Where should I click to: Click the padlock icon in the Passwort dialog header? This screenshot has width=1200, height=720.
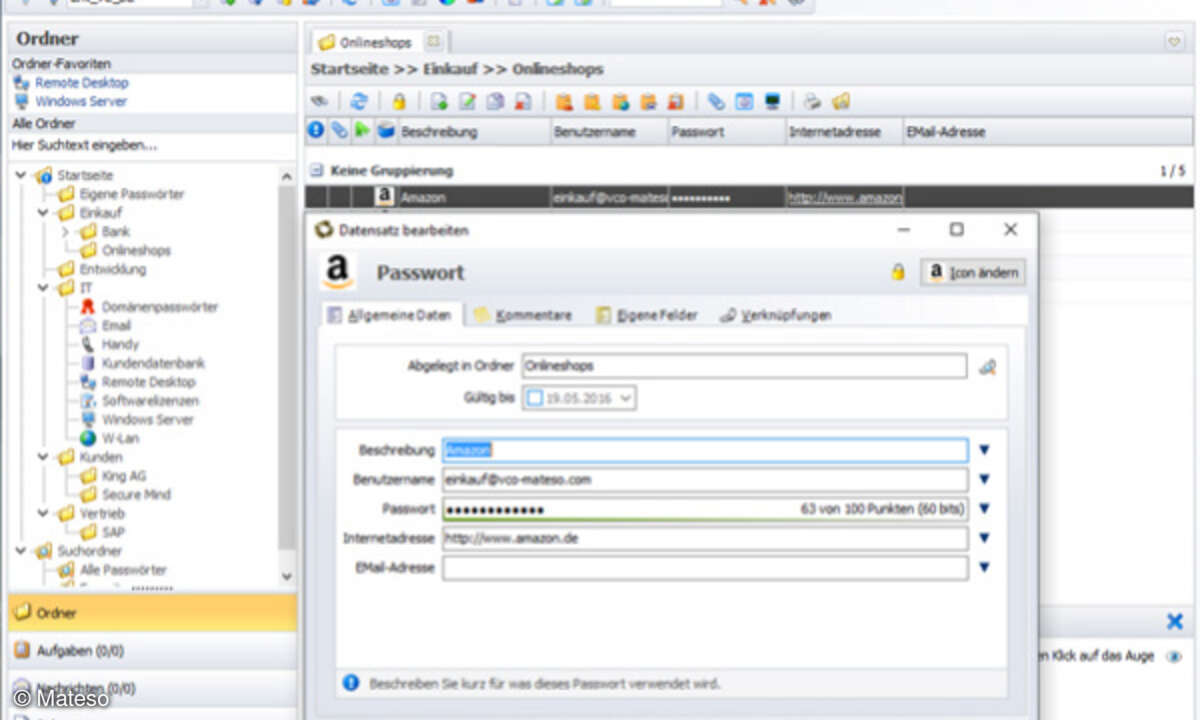point(898,272)
